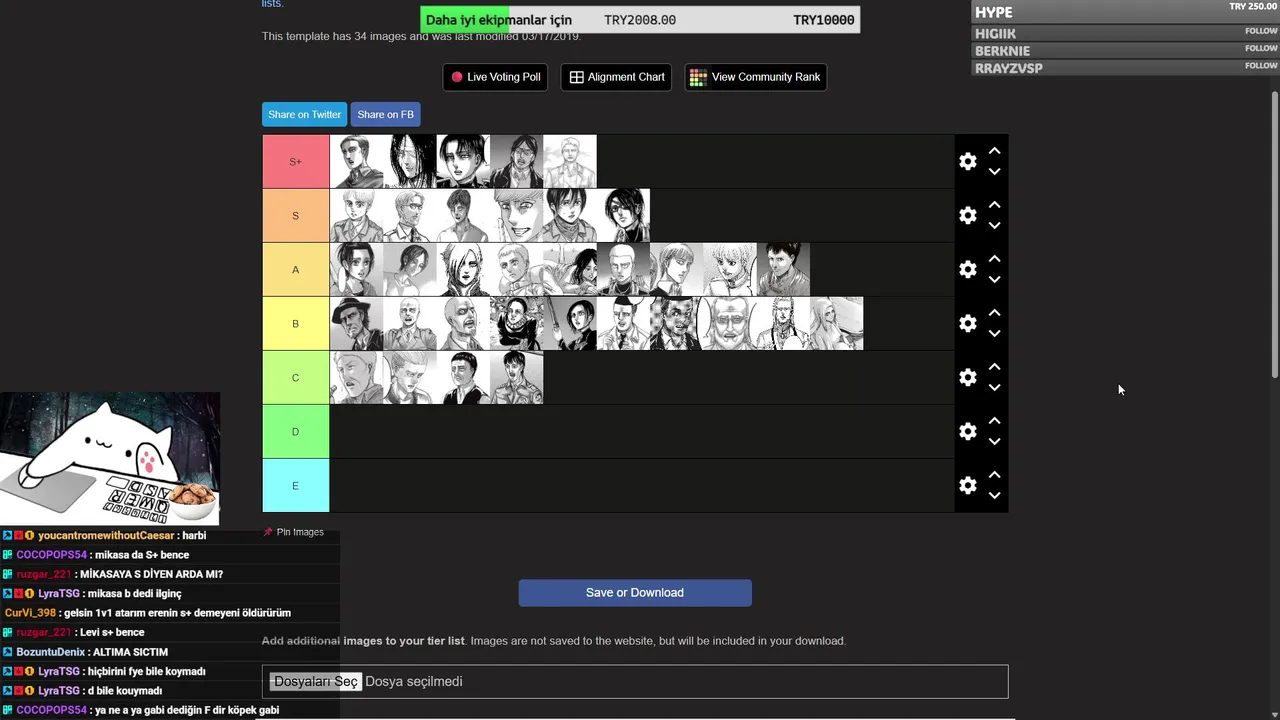This screenshot has height=720, width=1280.
Task: Select first character image in A row
Action: [x=356, y=269]
